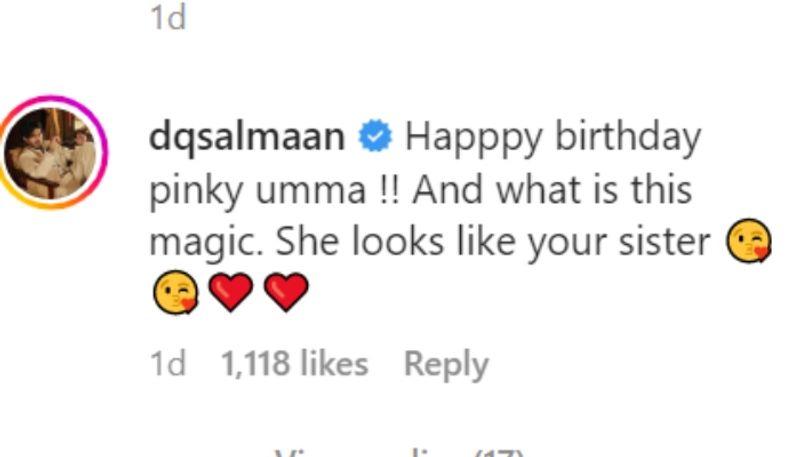Image resolution: width=800 pixels, height=457 pixels.
Task: Click the last red heart emoji
Action: pyautogui.click(x=286, y=294)
